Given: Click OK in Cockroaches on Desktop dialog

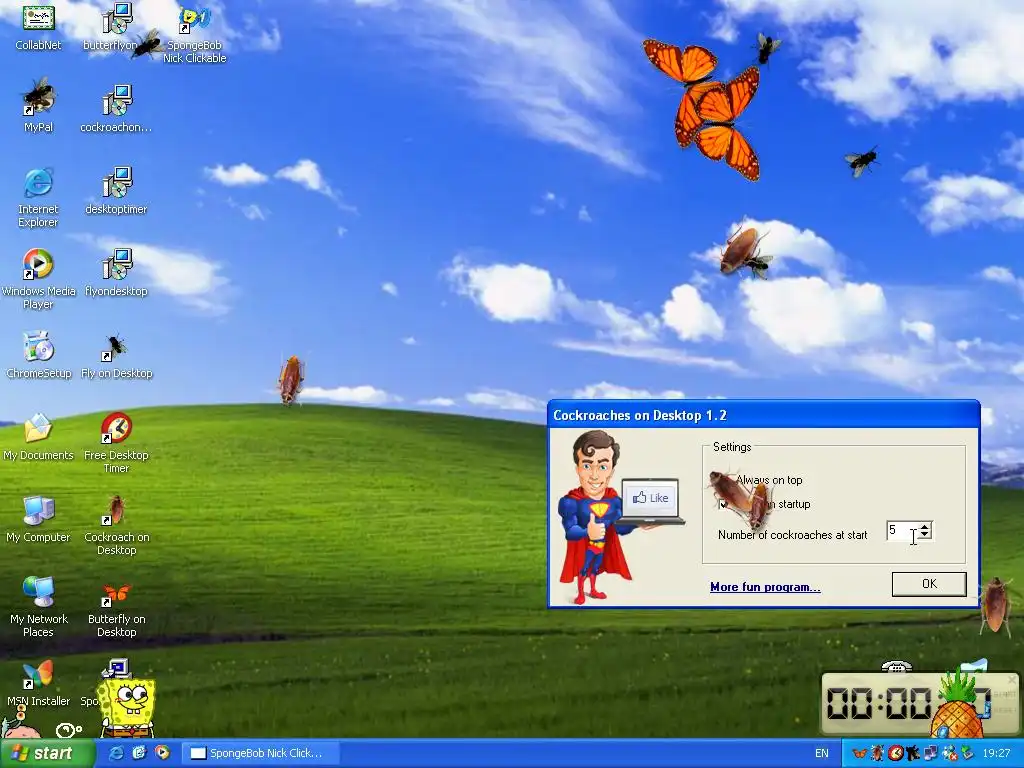Looking at the screenshot, I should tap(929, 584).
